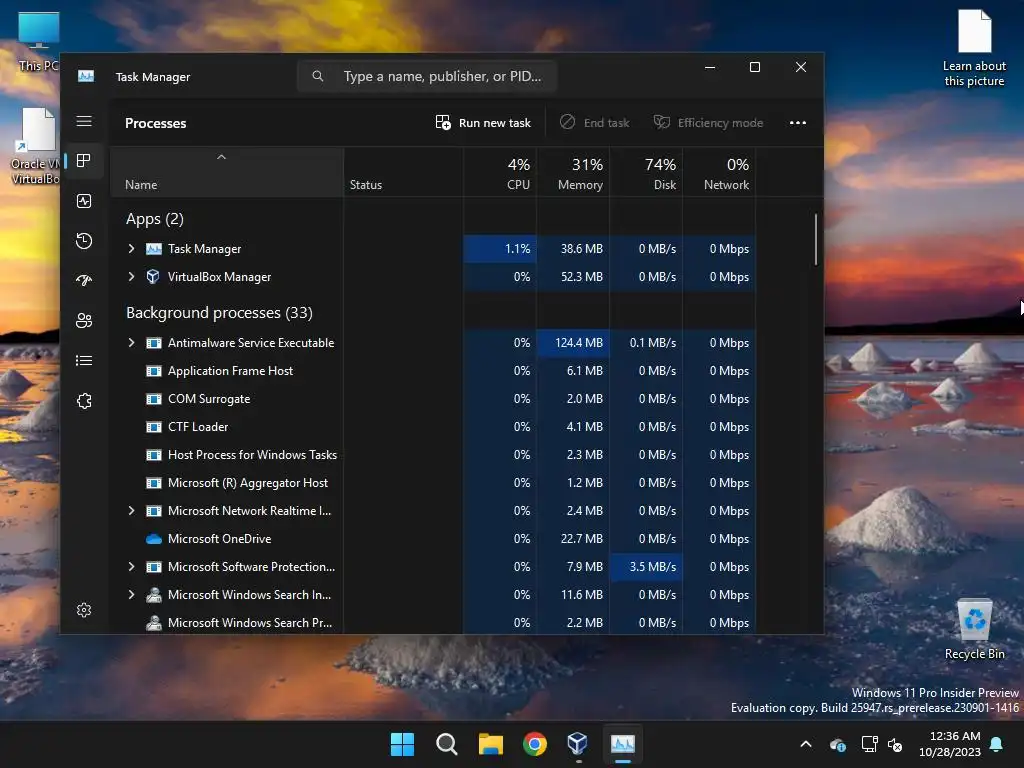Launch Google Chrome from the taskbar
This screenshot has height=768, width=1024.
[535, 744]
